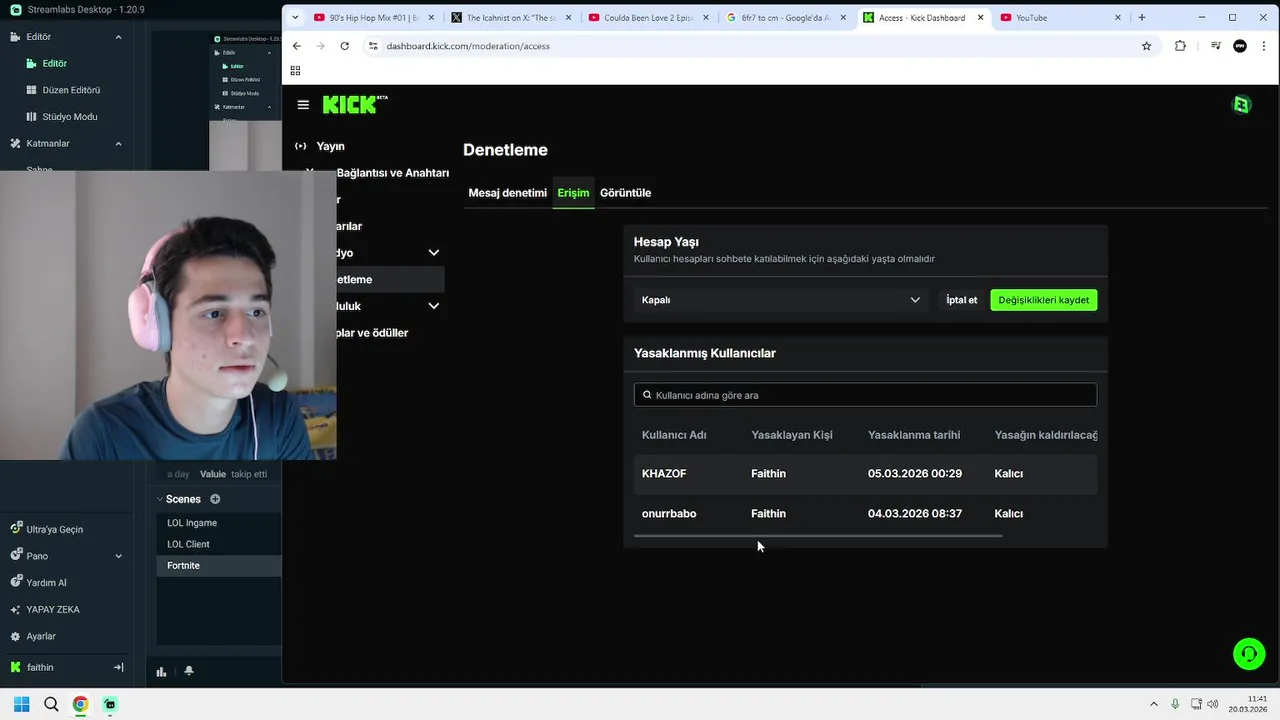Click the onurrbabo username row
Screen dimensions: 1280x720
(x=865, y=513)
